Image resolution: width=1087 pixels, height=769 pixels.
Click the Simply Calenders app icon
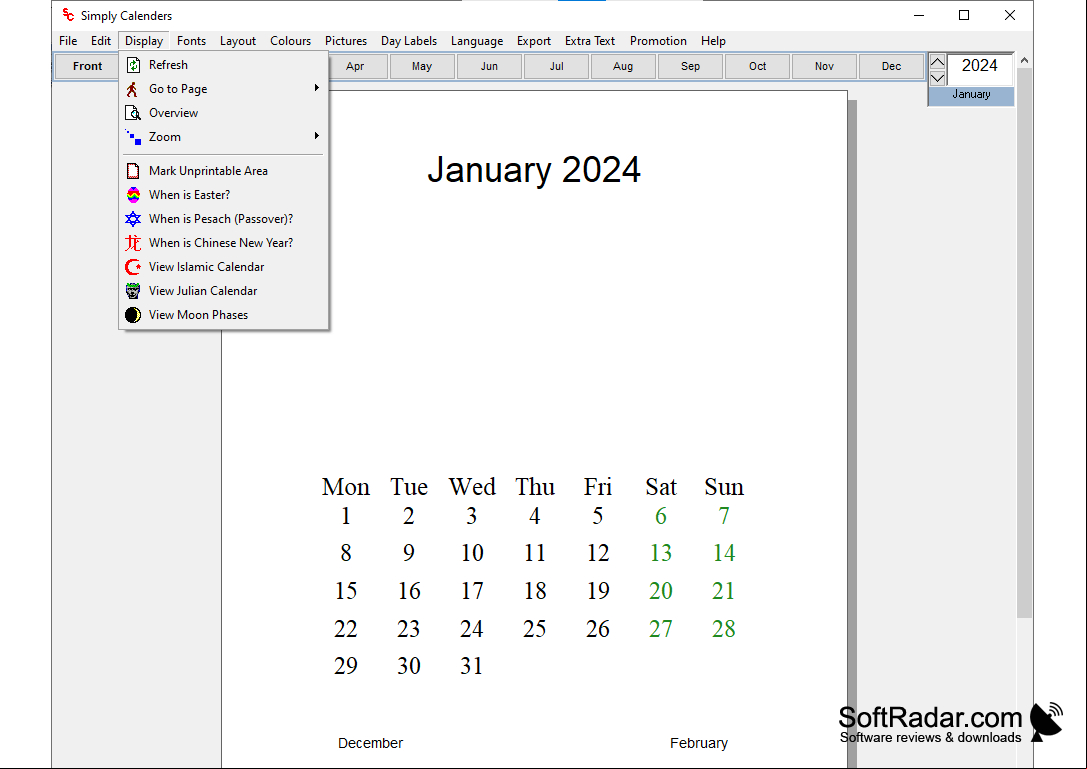point(68,15)
